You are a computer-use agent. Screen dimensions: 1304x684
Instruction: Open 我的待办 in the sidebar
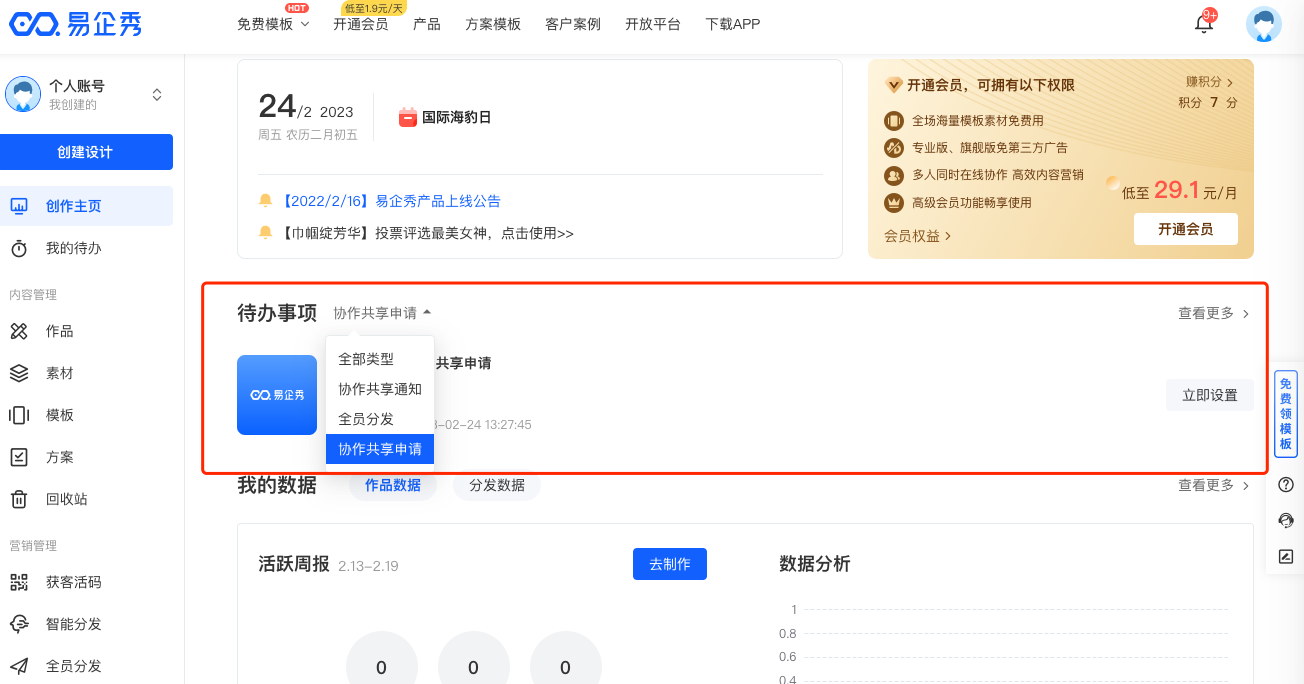coord(73,248)
